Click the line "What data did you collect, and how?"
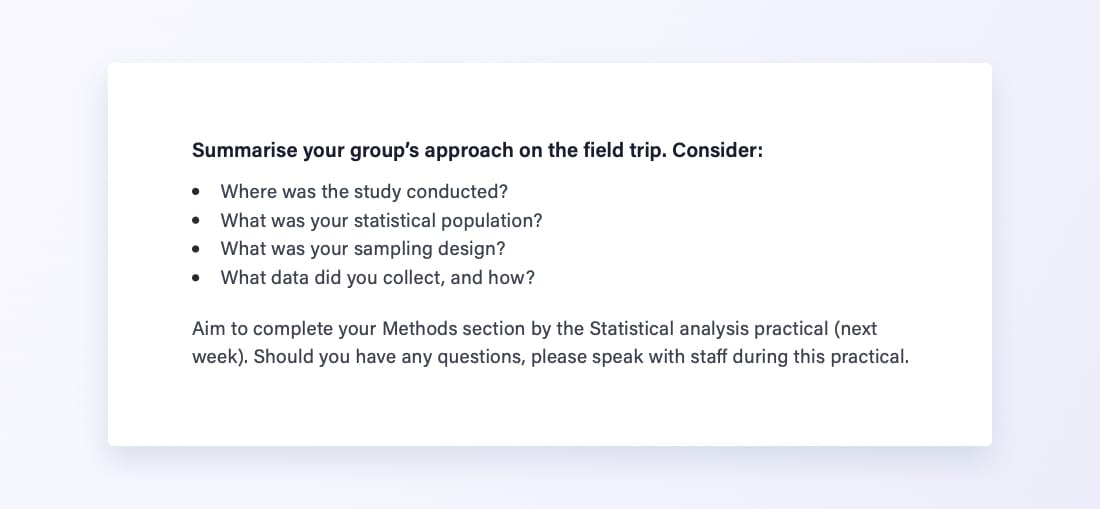1100x509 pixels. tap(377, 278)
